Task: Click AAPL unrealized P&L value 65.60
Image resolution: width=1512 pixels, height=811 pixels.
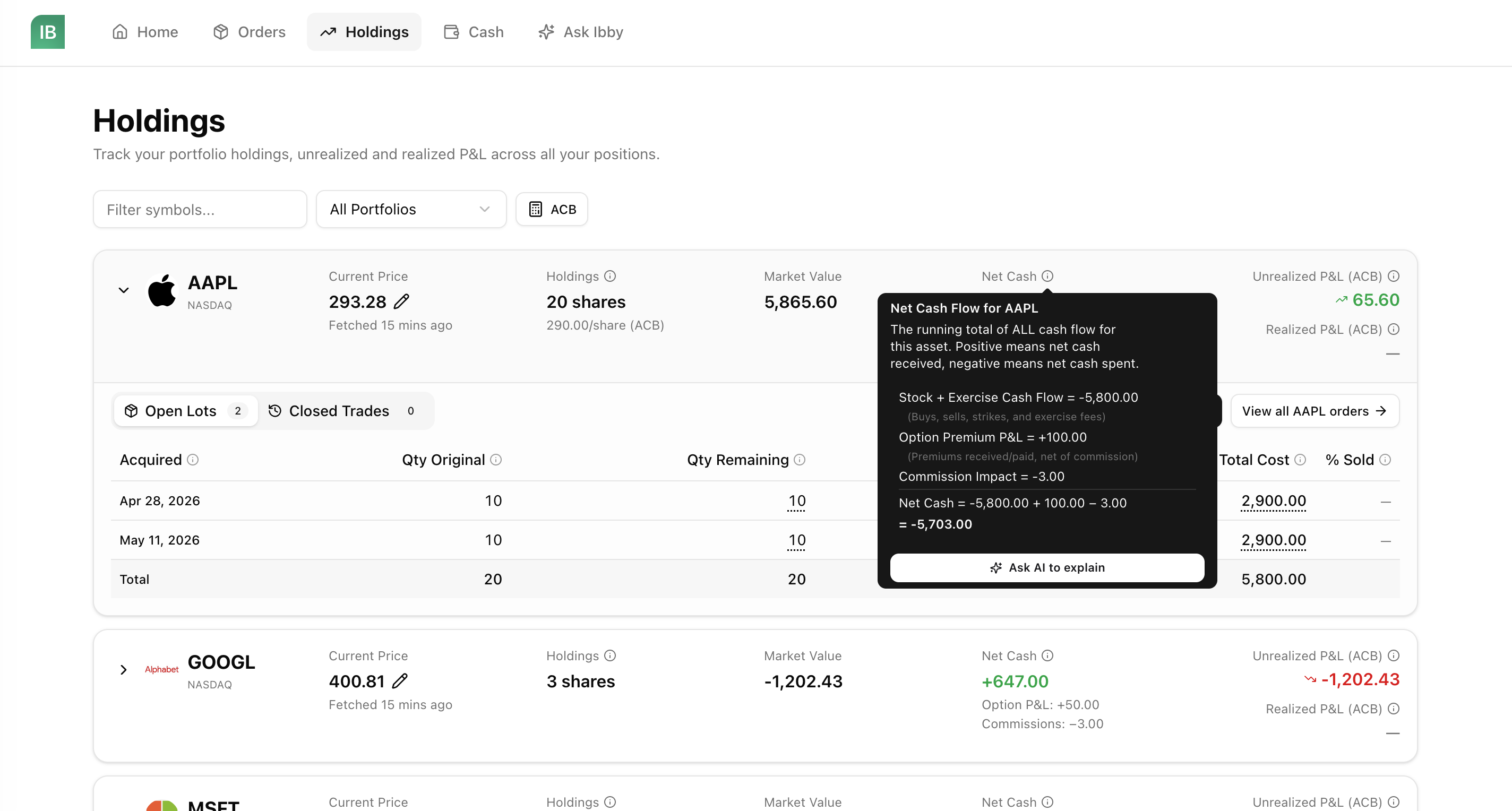Action: tap(1376, 300)
